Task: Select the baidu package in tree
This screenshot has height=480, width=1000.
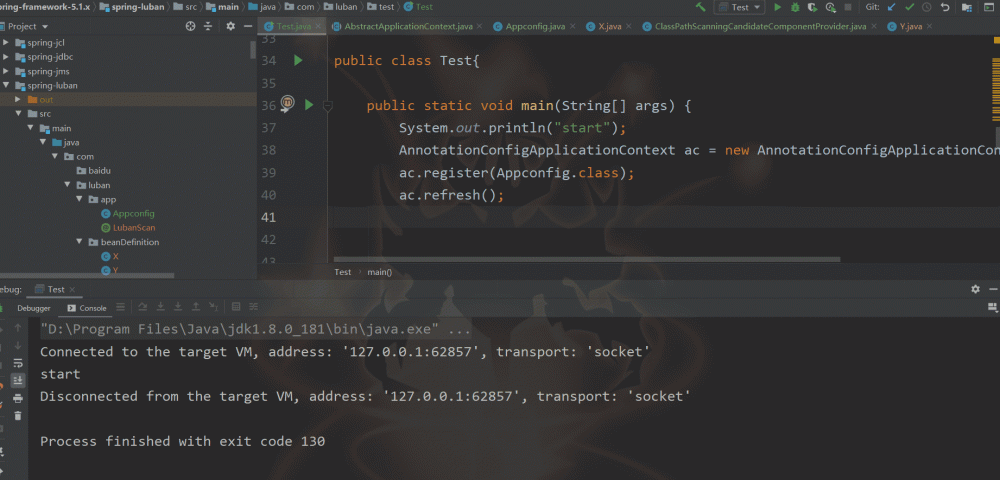Action: coord(94,171)
